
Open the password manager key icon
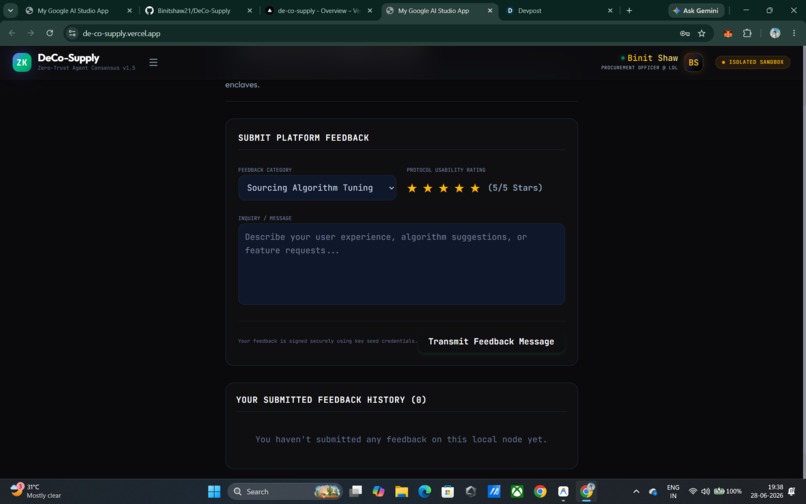pyautogui.click(x=685, y=33)
